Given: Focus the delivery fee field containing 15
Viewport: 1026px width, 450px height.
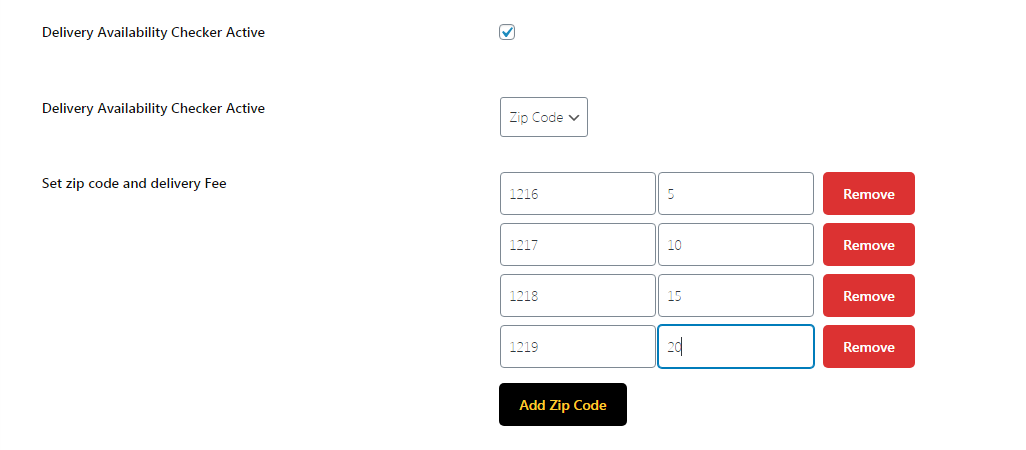Looking at the screenshot, I should 735,296.
